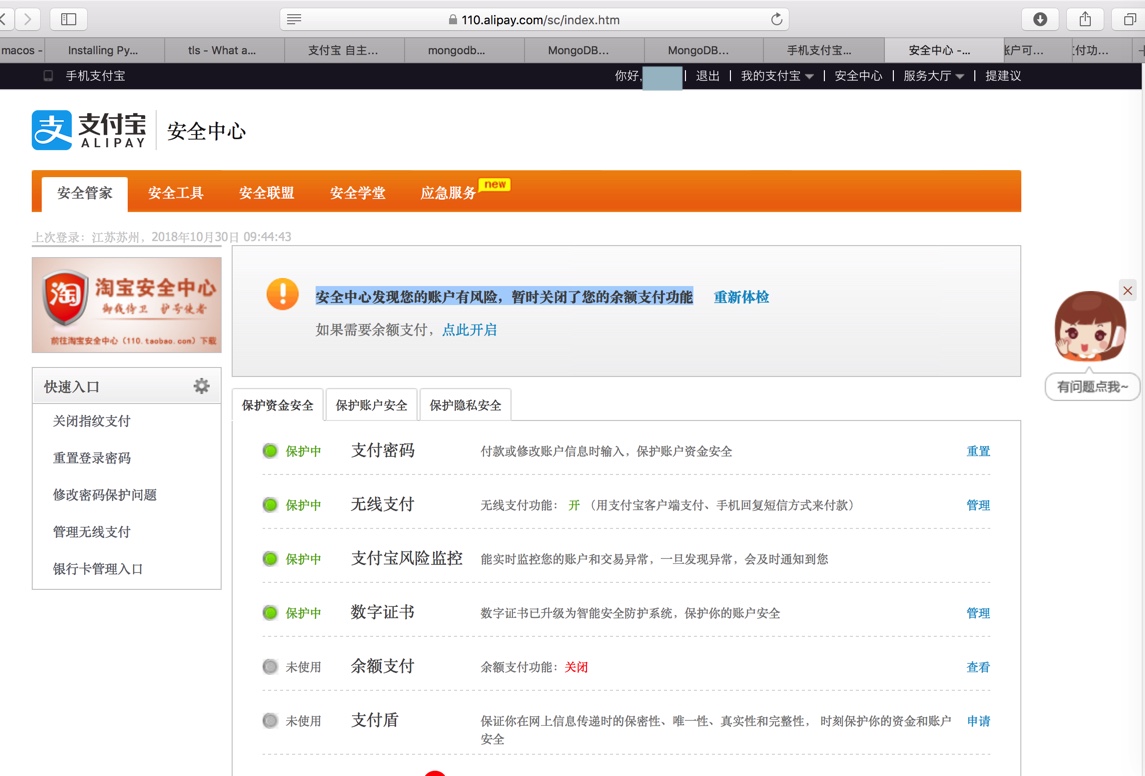Reload page using refresh icon
The height and width of the screenshot is (776, 1145).
(776, 19)
